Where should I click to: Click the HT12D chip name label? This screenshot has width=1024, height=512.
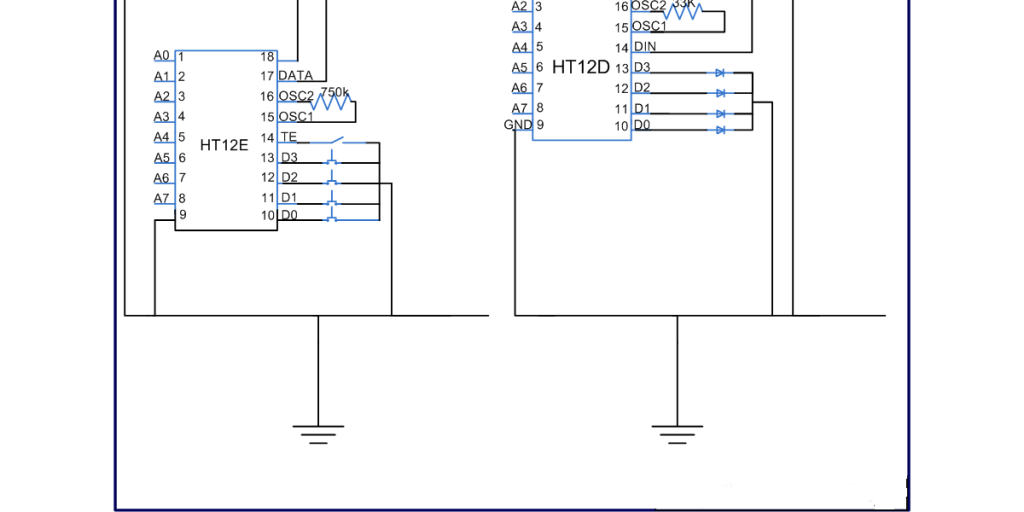pos(581,67)
